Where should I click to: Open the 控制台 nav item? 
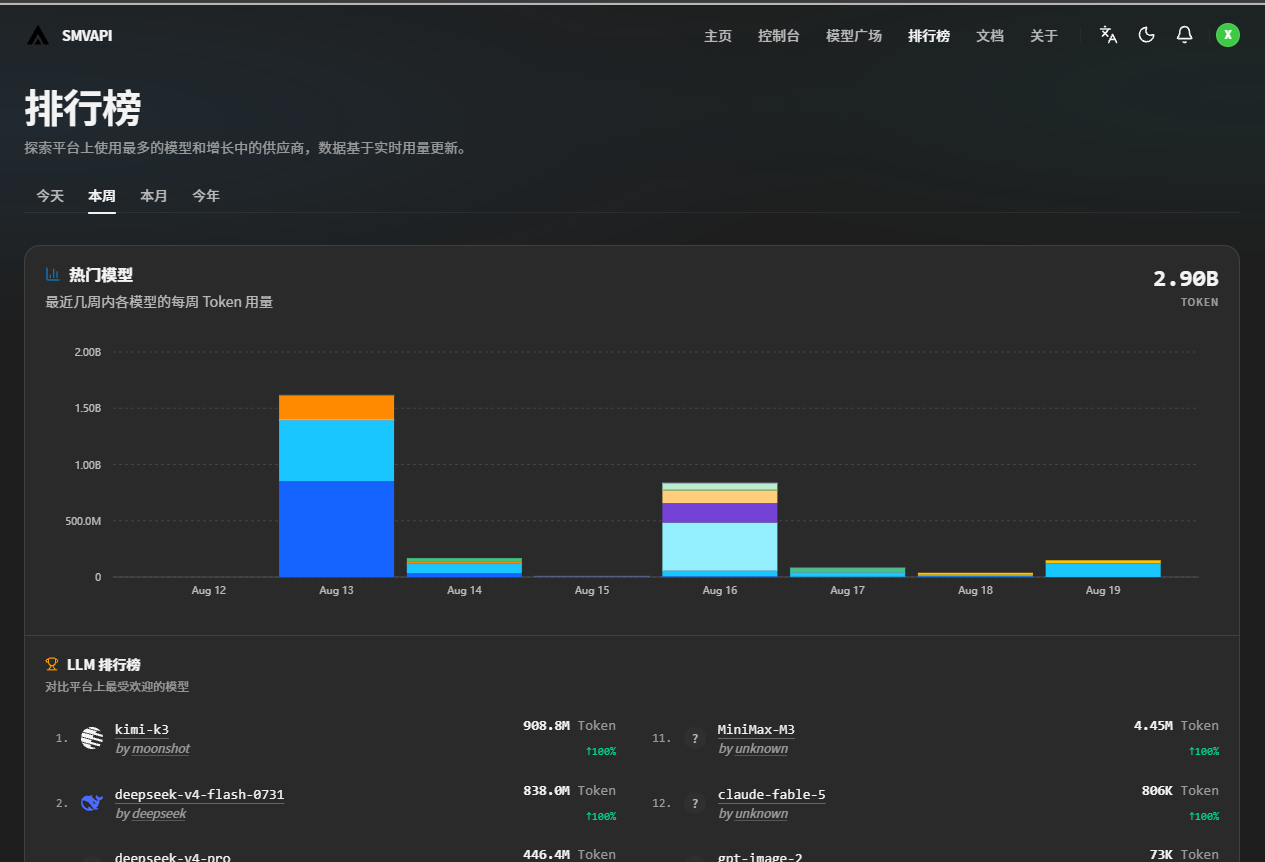[779, 35]
